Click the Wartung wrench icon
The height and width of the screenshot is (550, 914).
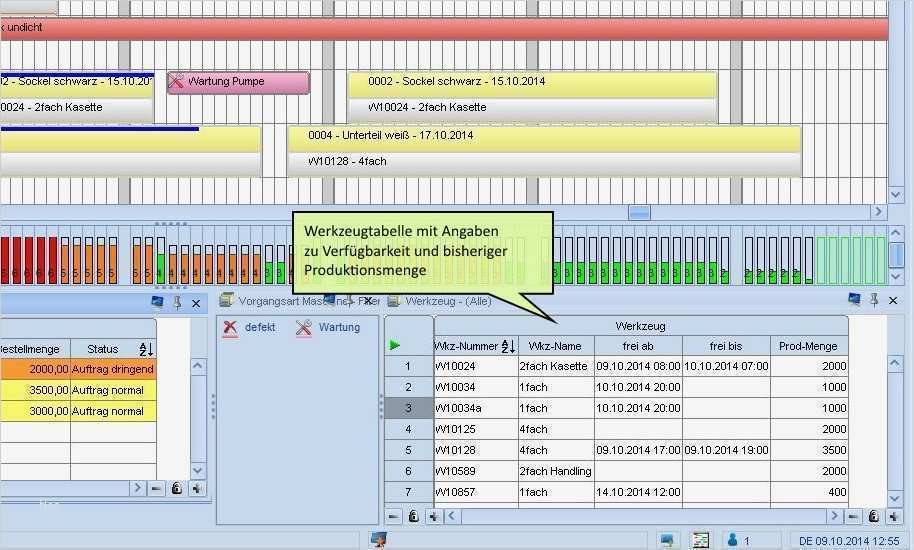click(x=304, y=328)
